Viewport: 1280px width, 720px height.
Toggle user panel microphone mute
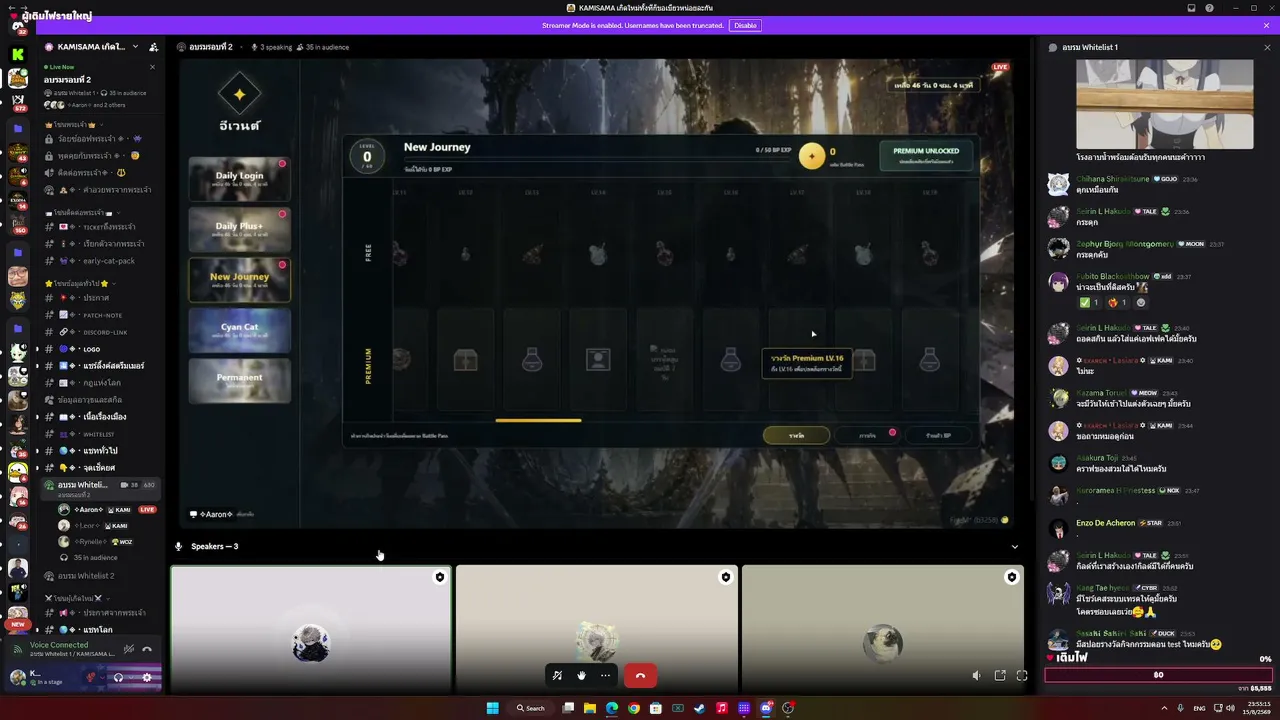click(x=91, y=677)
